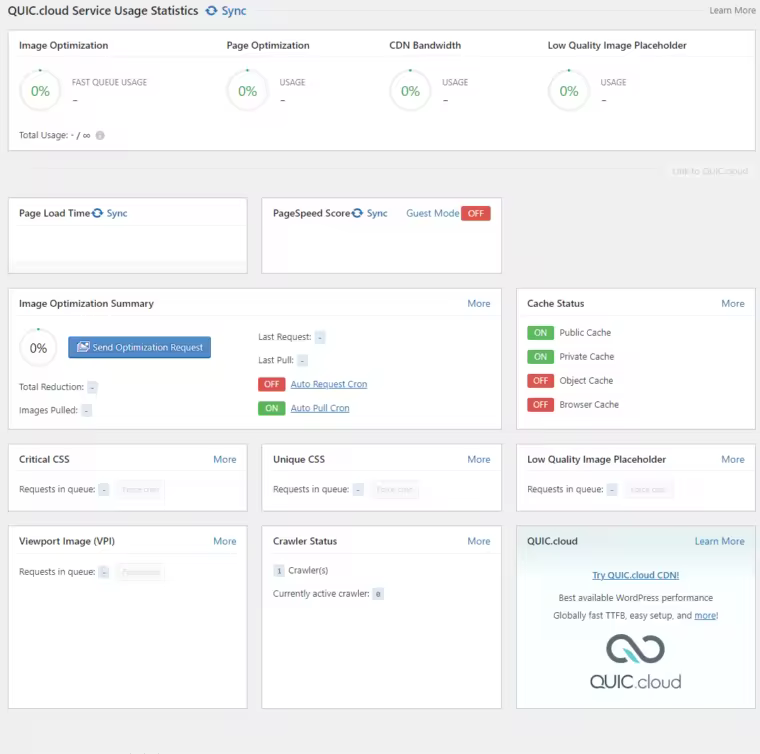
Task: Click Force cron in Critical CSS
Action: [x=141, y=489]
